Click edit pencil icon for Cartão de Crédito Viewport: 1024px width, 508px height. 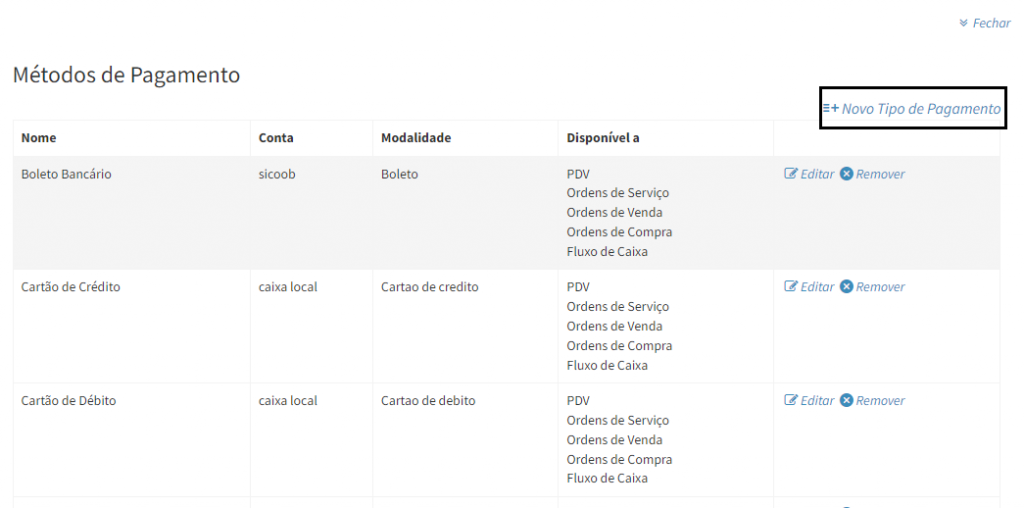click(x=791, y=287)
